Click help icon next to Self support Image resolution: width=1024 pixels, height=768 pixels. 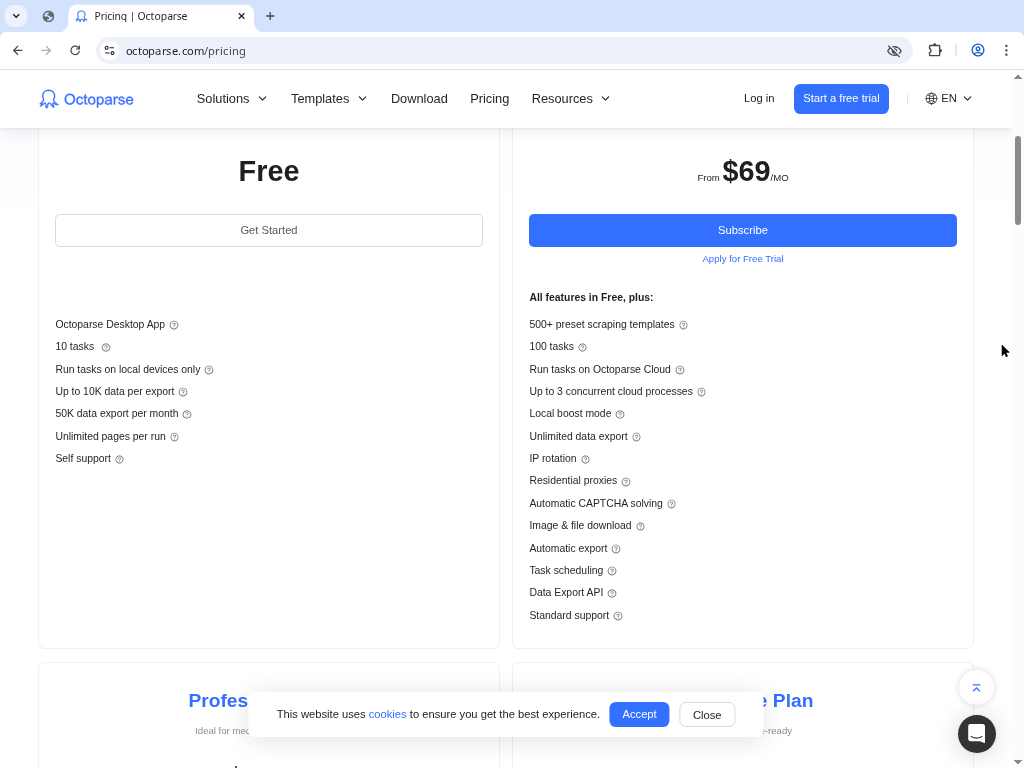[120, 459]
